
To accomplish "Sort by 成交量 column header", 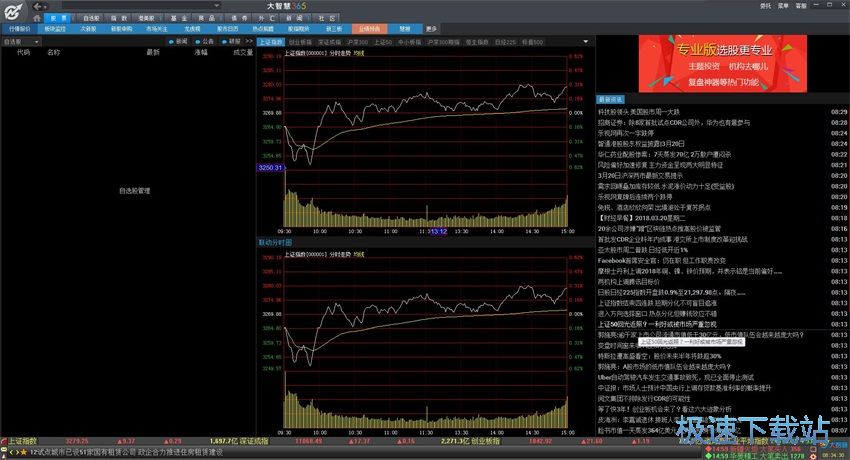I will [243, 53].
